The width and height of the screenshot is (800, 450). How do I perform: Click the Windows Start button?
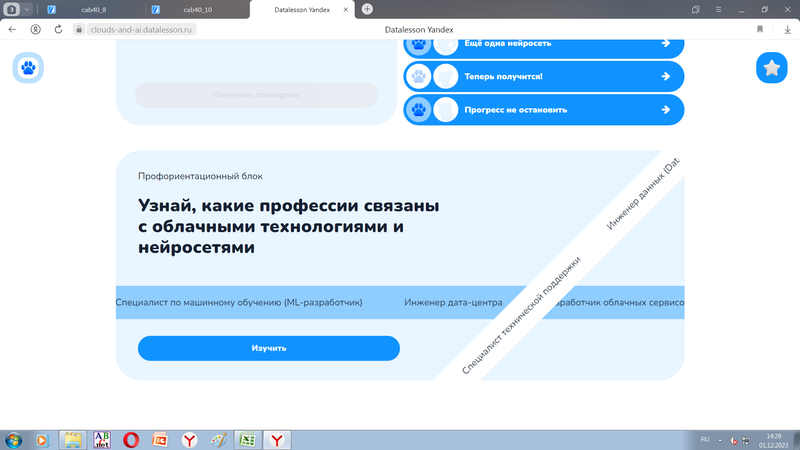14,439
